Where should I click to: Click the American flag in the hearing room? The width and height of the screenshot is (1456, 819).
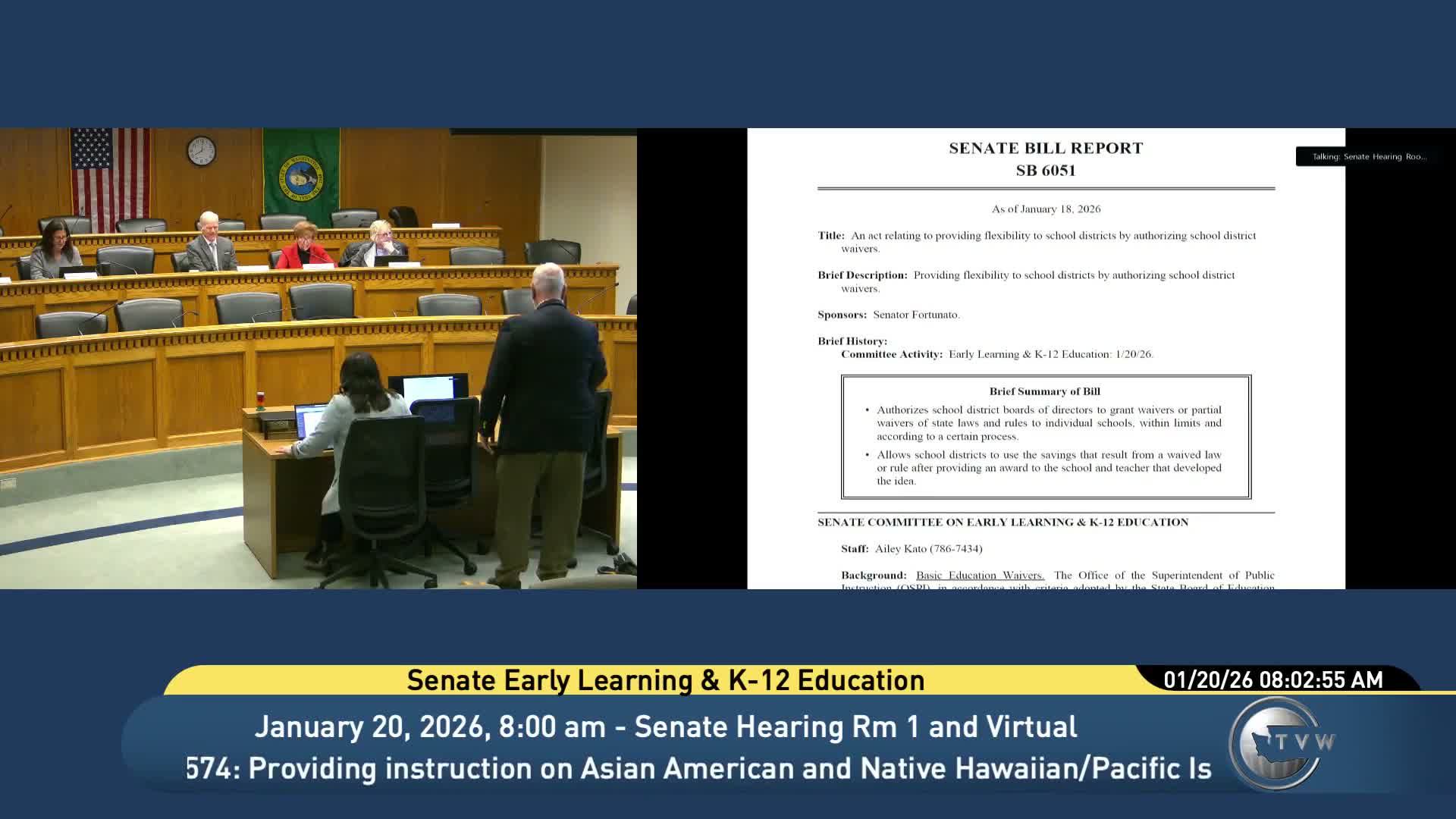[109, 176]
